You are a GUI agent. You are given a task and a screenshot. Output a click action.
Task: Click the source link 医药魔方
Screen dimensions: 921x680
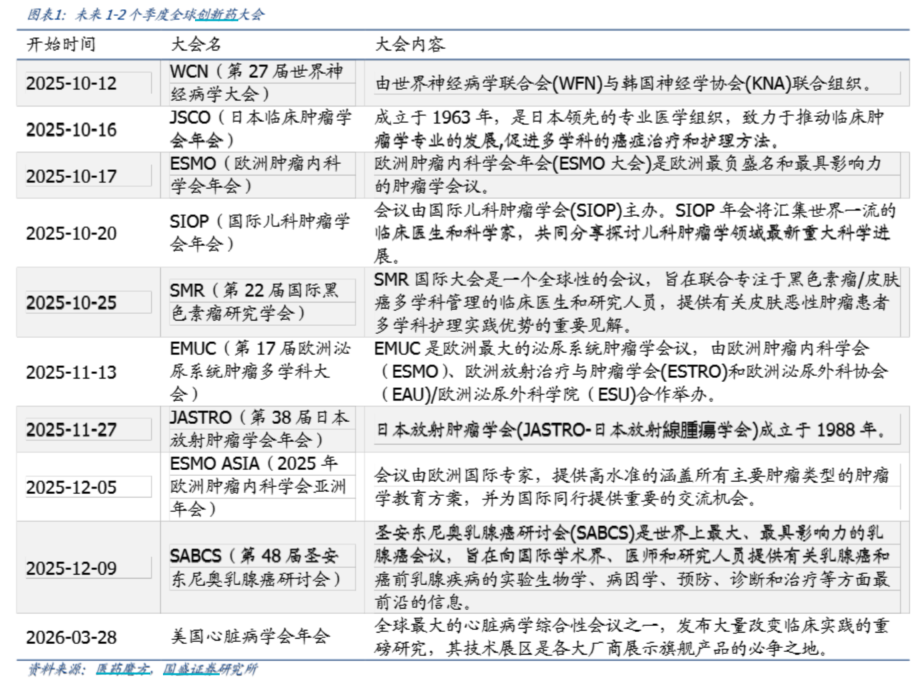click(x=123, y=669)
